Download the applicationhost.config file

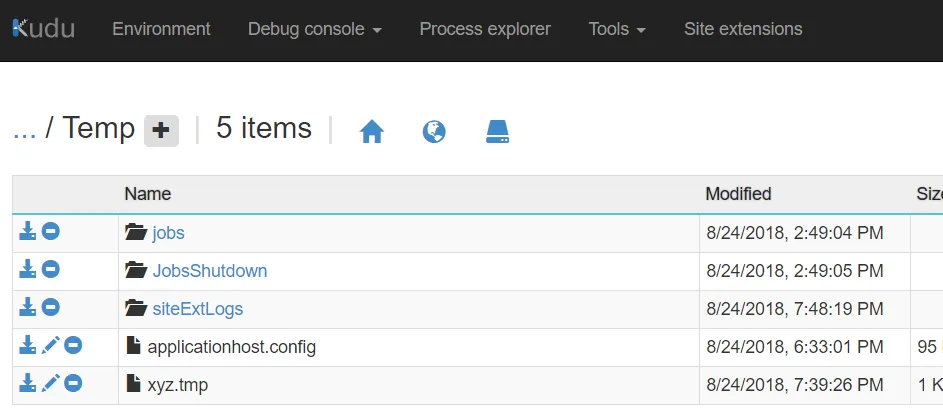point(28,346)
